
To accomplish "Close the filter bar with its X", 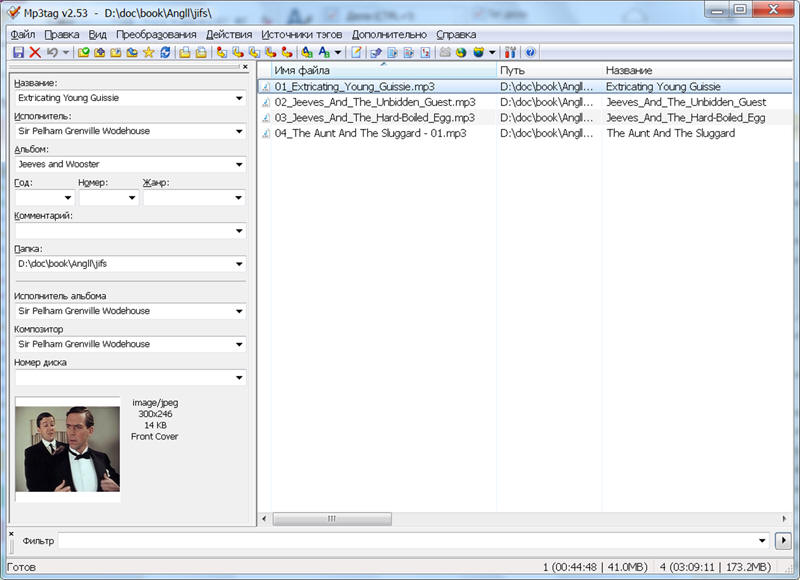I will coord(11,534).
